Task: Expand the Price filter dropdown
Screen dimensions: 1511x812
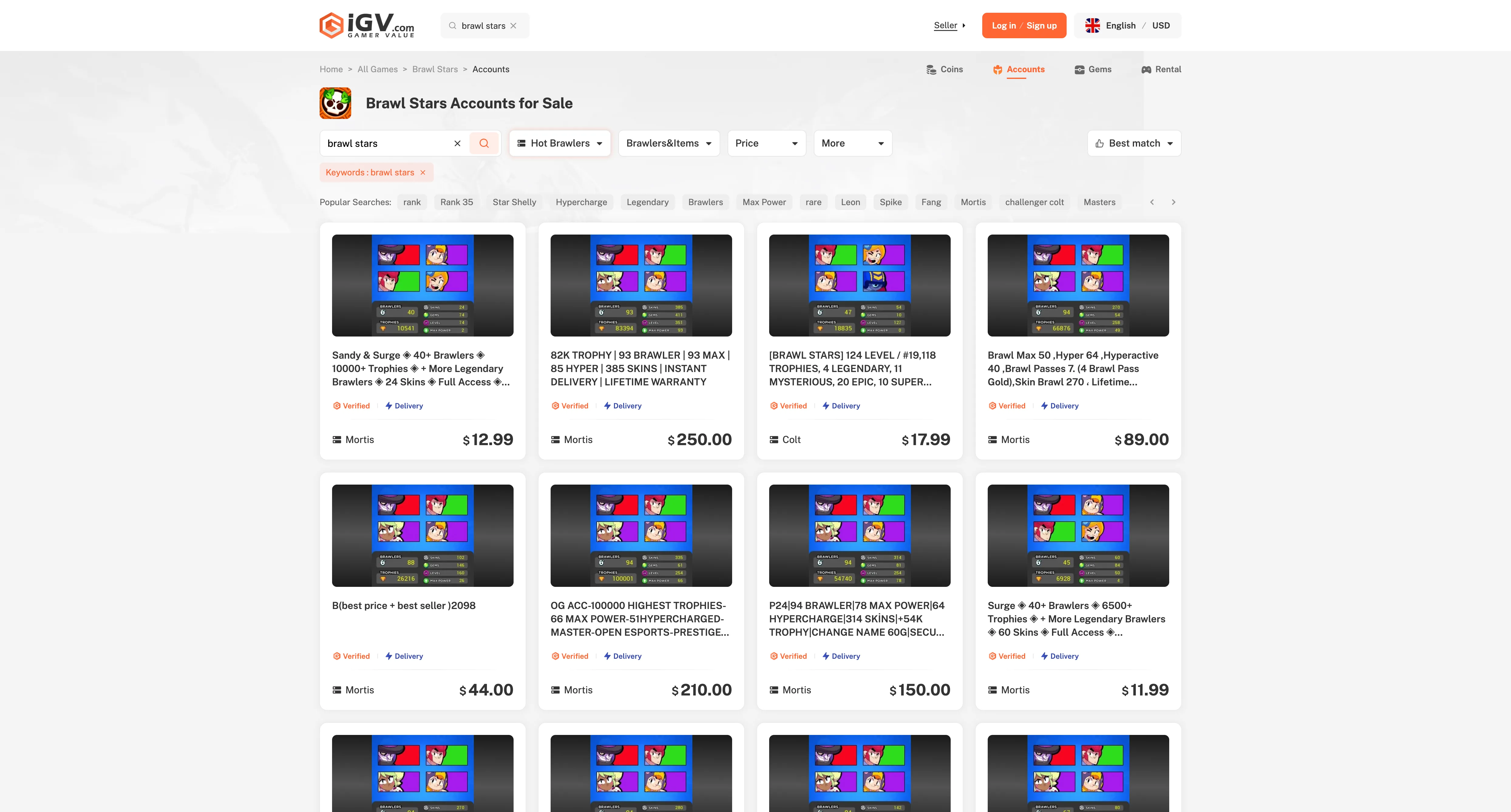Action: (766, 143)
